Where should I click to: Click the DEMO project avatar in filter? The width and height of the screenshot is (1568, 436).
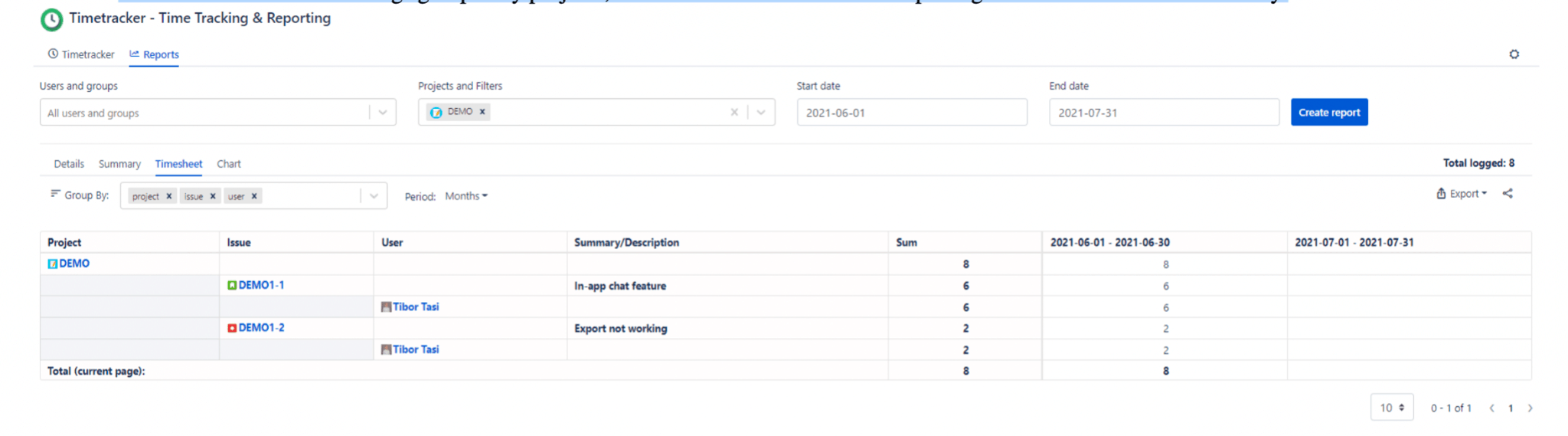coord(436,112)
